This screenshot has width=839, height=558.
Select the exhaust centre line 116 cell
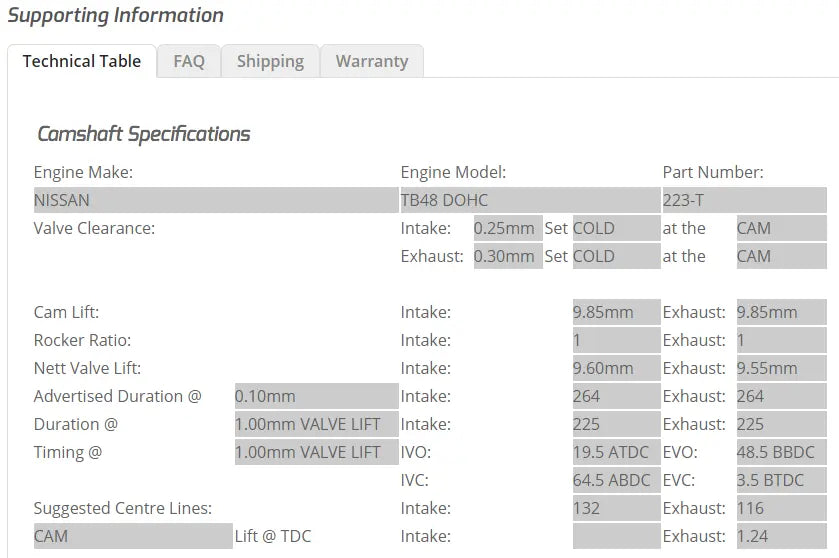tap(781, 508)
